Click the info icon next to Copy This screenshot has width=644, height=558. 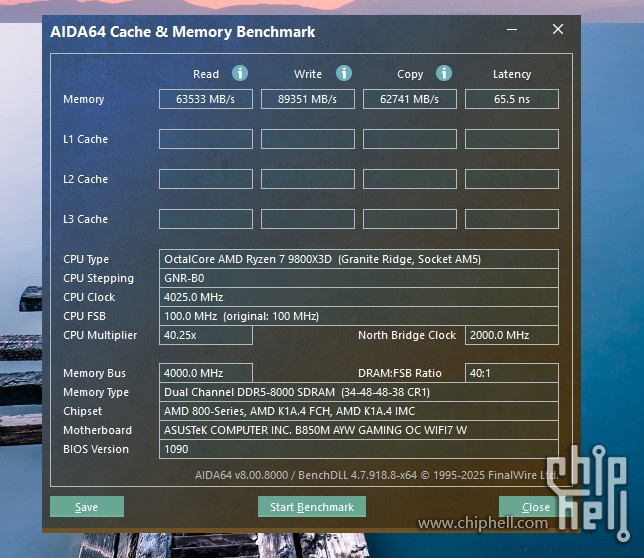point(444,73)
